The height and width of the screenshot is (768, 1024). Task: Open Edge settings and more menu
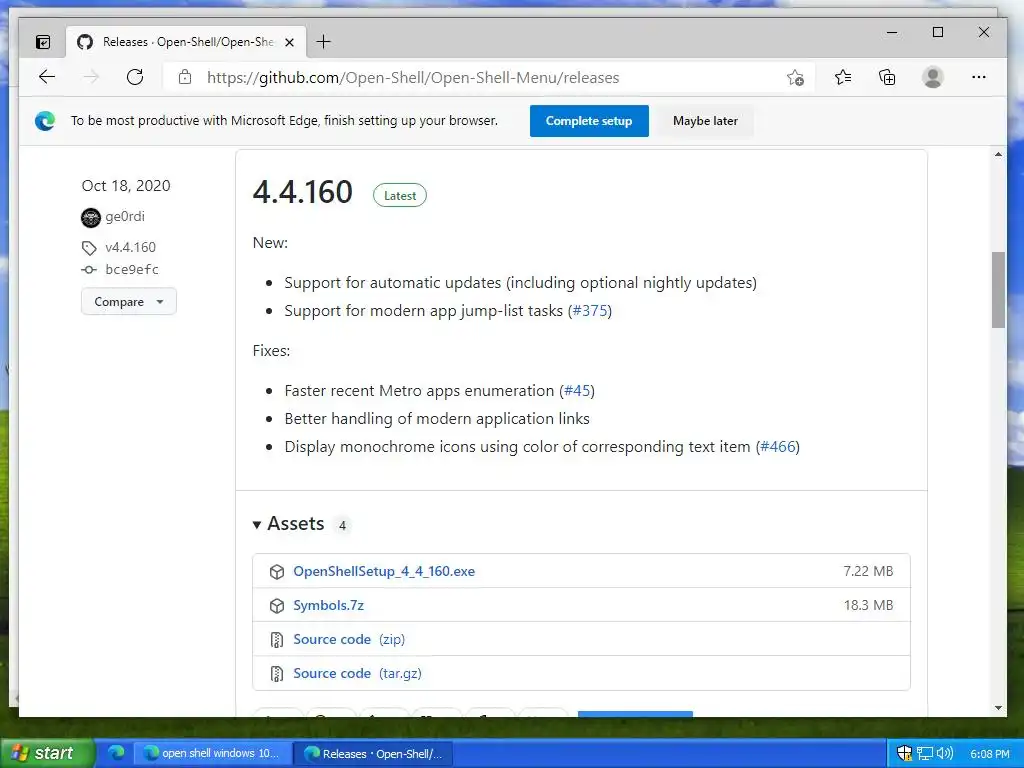tap(978, 77)
